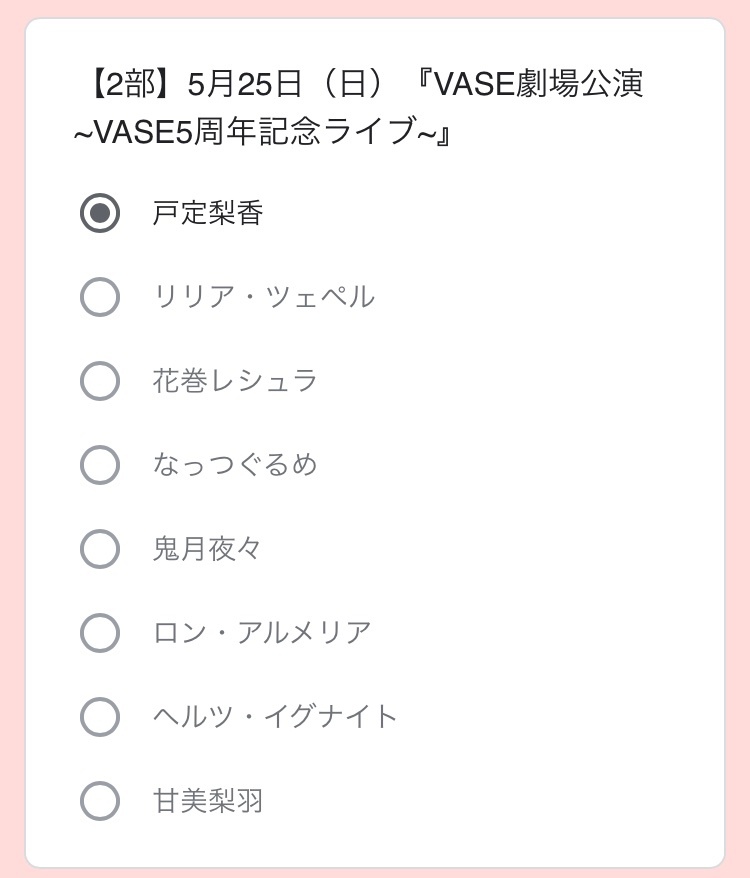
Task: Choose the radio circle beside ロン・アルメリア
Action: tap(100, 633)
